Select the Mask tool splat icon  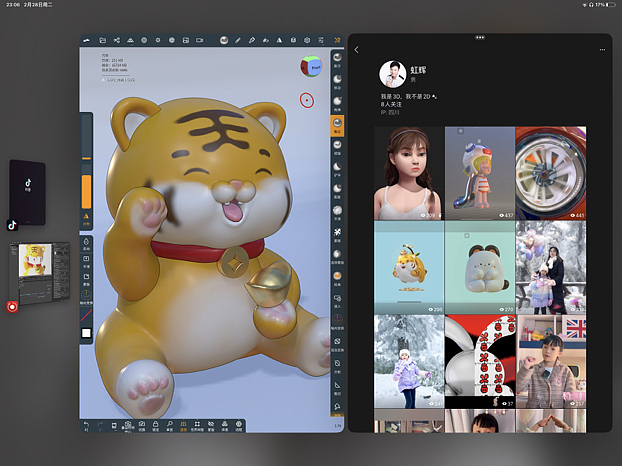[x=337, y=234]
